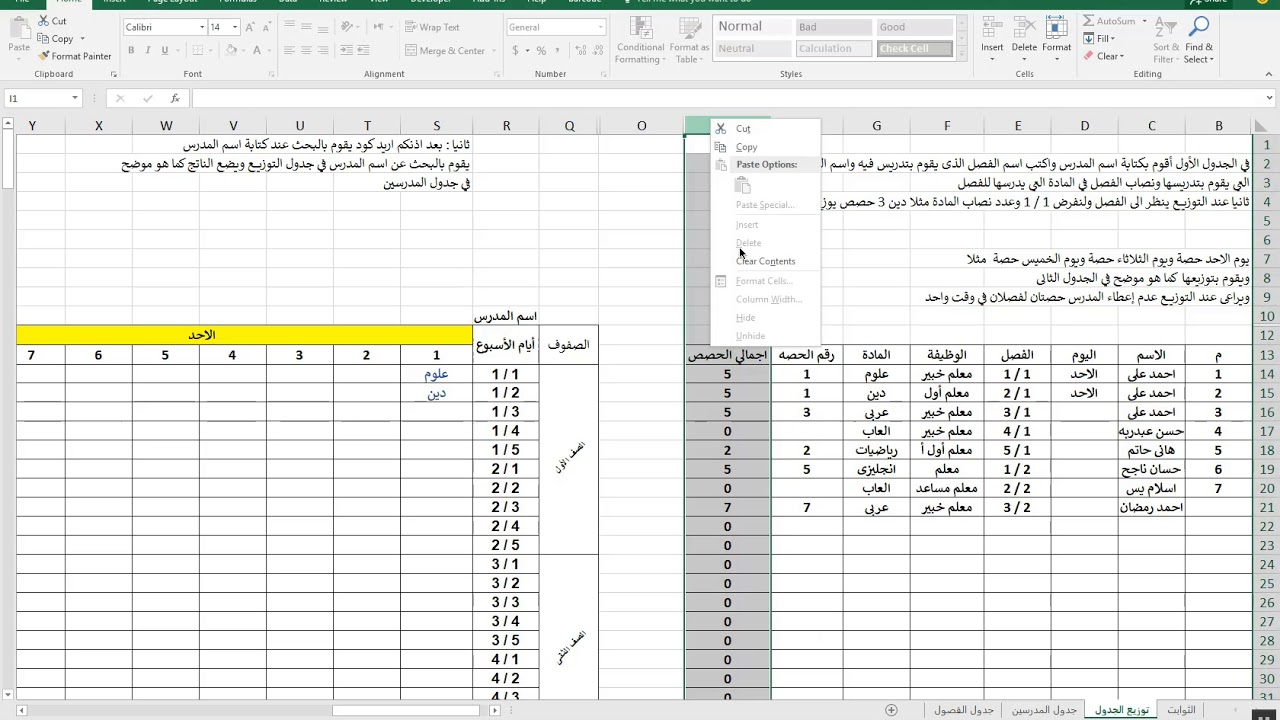Screen dimensions: 1280x720
Task: Click the Paste clipboard icon in ribbon
Action: (x=19, y=30)
